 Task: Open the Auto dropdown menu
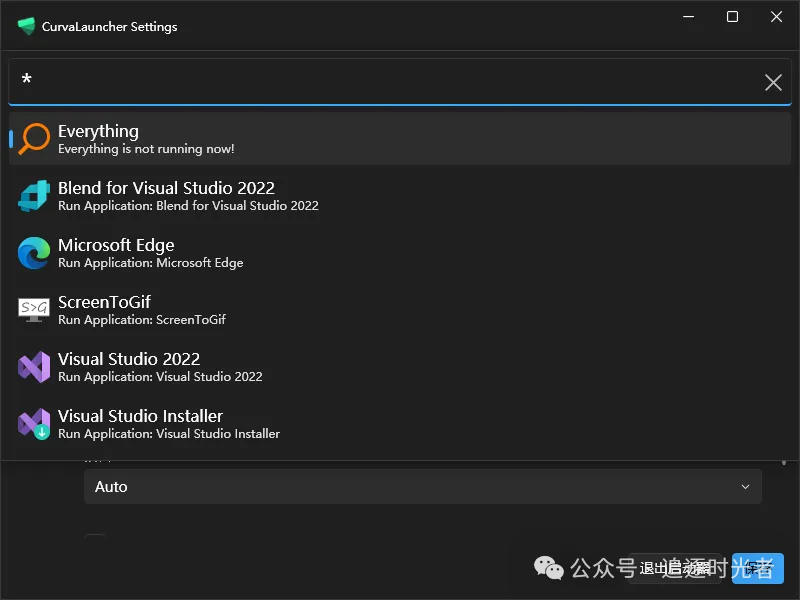point(422,487)
